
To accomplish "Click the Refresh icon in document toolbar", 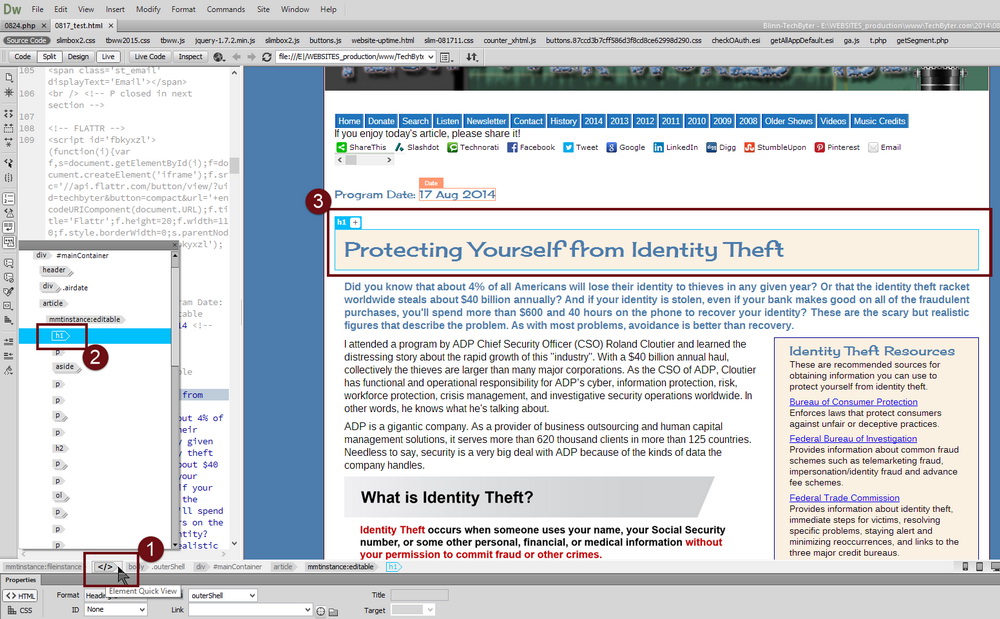I will [x=265, y=57].
